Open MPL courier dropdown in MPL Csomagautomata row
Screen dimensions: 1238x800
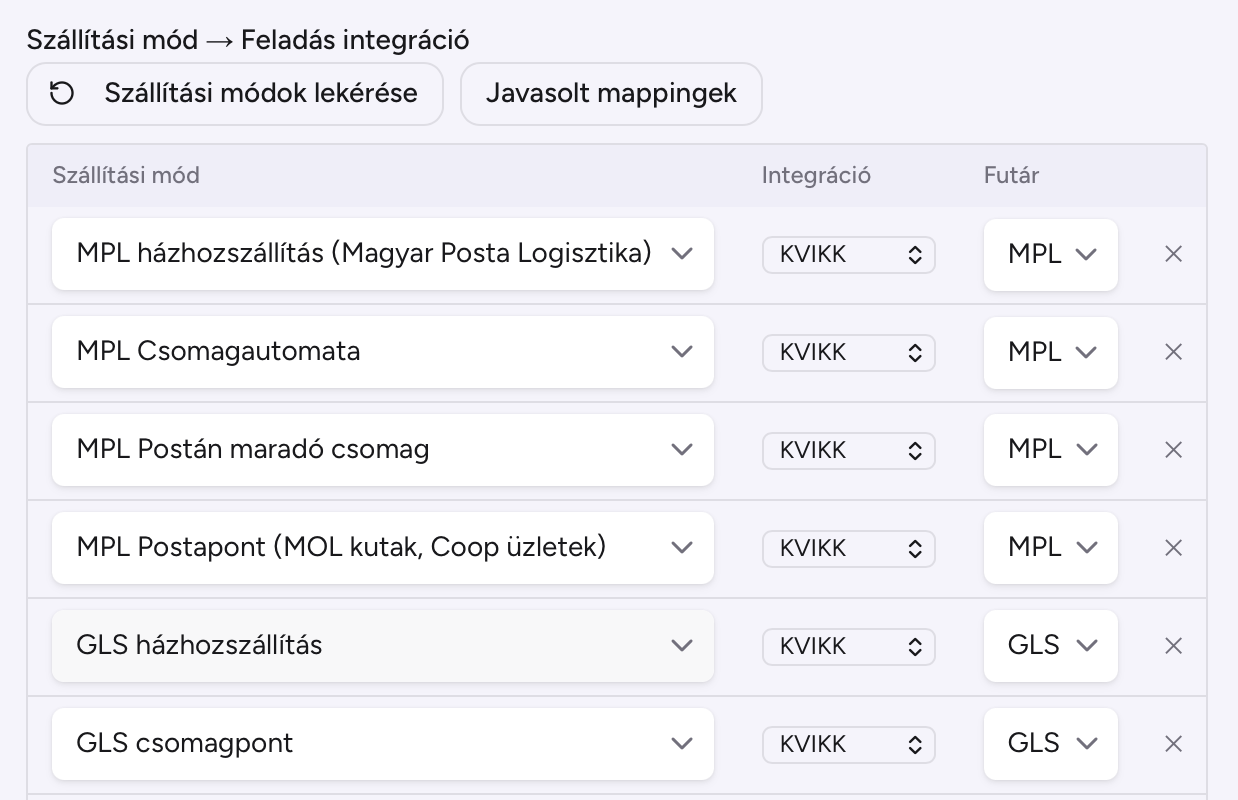[x=1051, y=352]
